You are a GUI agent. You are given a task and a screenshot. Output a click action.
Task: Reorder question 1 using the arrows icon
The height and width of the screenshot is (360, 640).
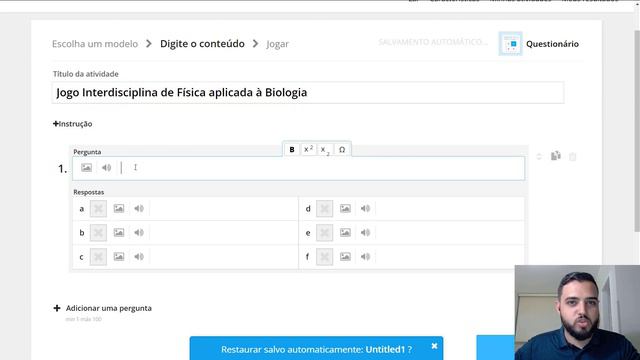click(x=539, y=156)
